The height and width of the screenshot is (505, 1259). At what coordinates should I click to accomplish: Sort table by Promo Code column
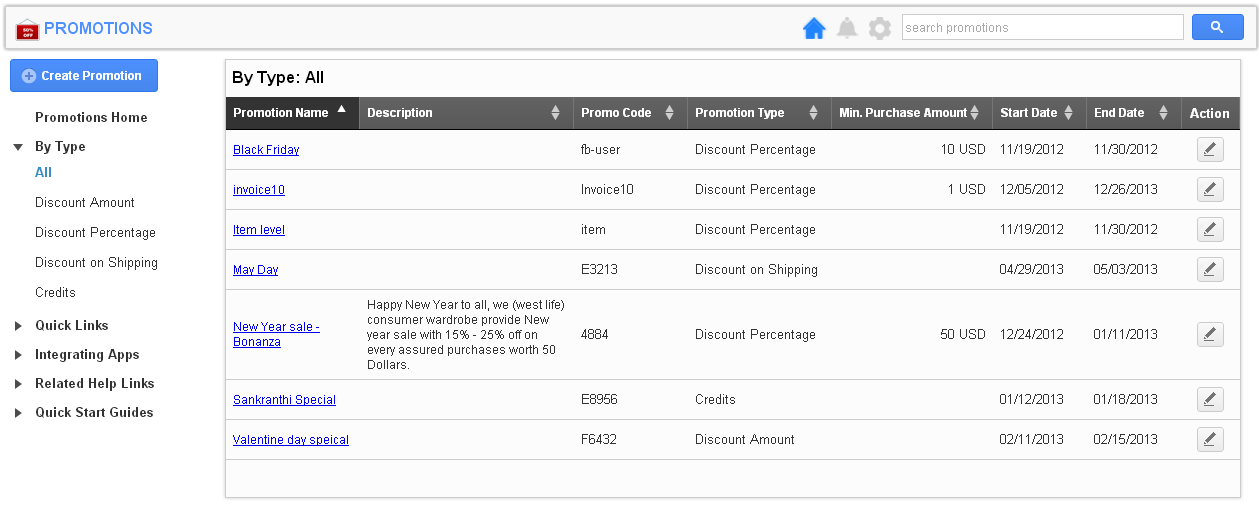pyautogui.click(x=669, y=113)
